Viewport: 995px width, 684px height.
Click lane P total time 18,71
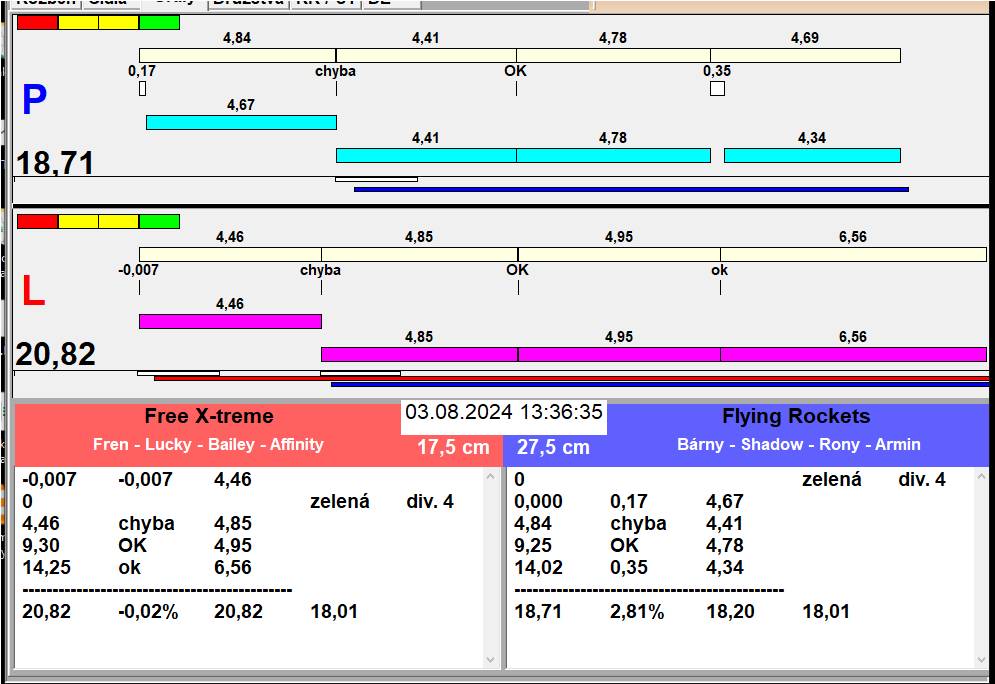[x=55, y=162]
